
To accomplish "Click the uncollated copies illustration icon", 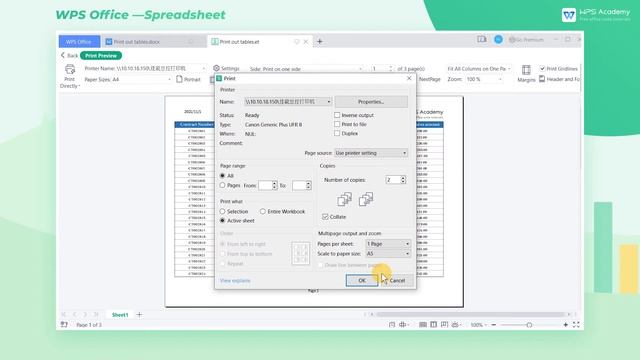I will coord(366,199).
